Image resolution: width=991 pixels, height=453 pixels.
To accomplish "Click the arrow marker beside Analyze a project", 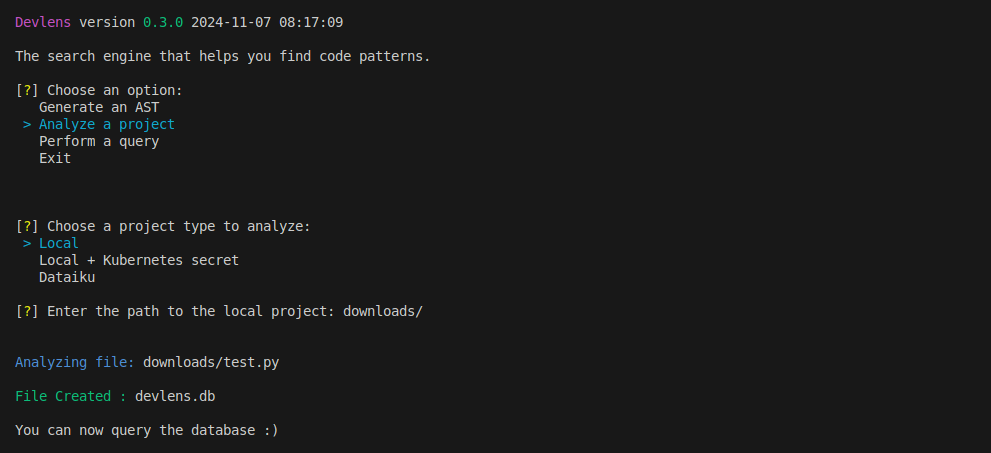I will pyautogui.click(x=27, y=124).
